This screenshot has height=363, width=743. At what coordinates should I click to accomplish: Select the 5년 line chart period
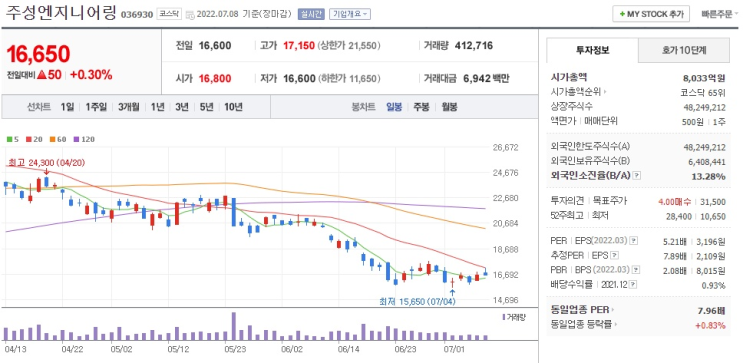[x=207, y=107]
